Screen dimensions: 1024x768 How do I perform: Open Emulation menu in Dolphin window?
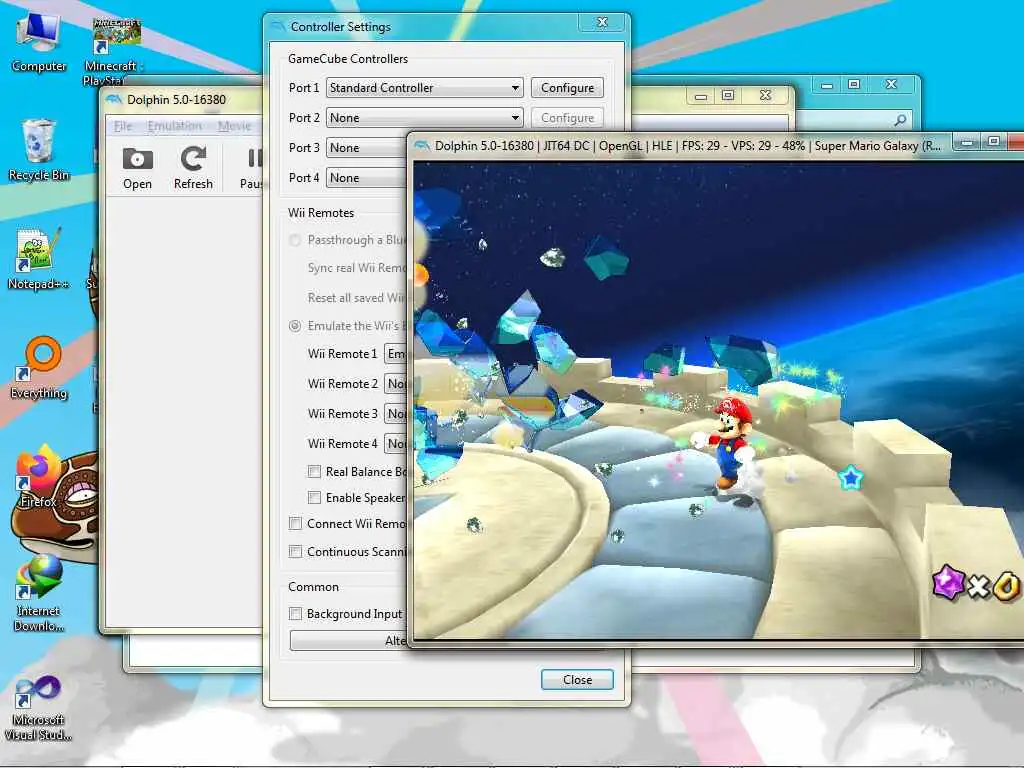pos(174,126)
